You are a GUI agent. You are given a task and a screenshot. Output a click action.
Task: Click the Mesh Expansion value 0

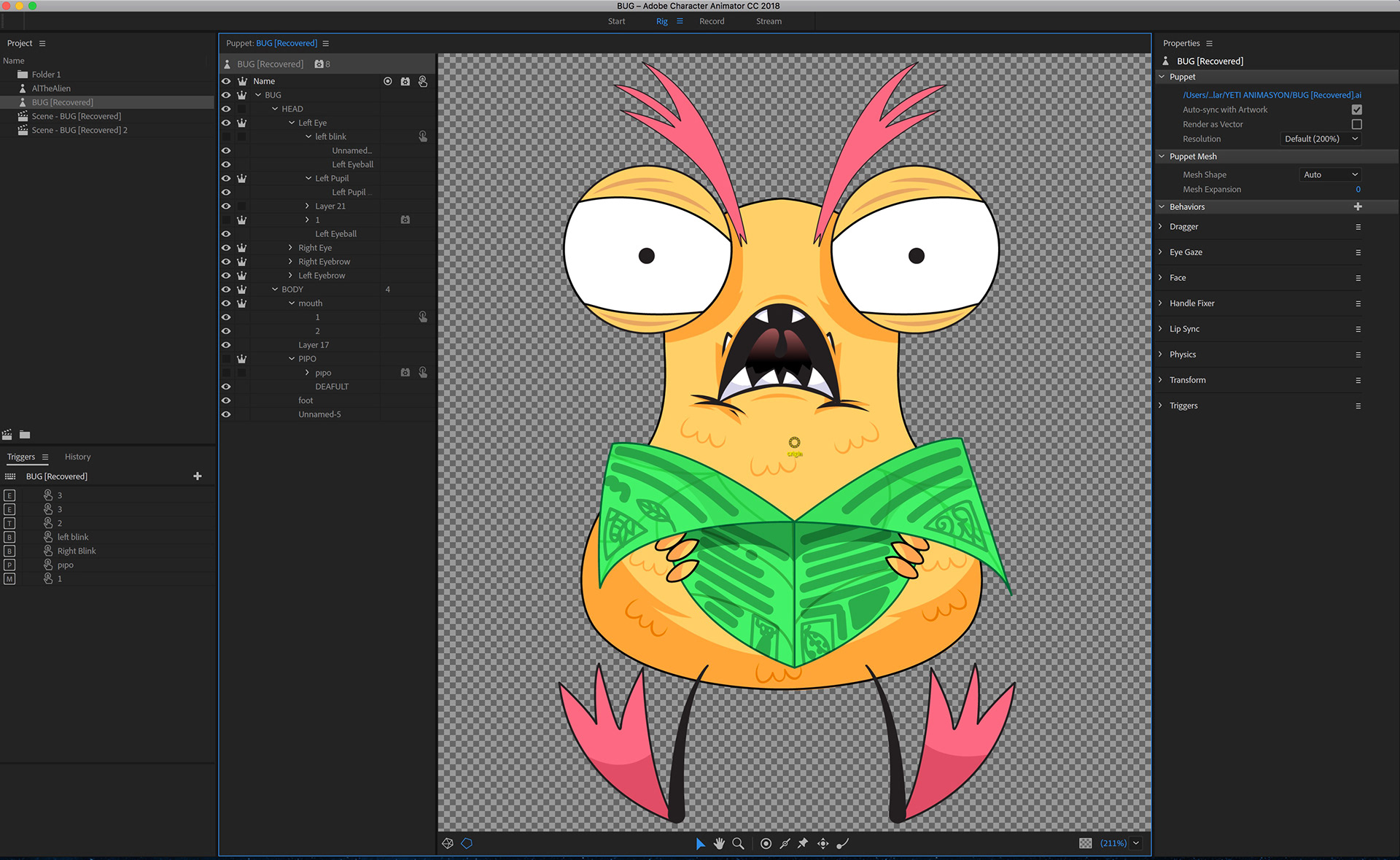coord(1358,189)
